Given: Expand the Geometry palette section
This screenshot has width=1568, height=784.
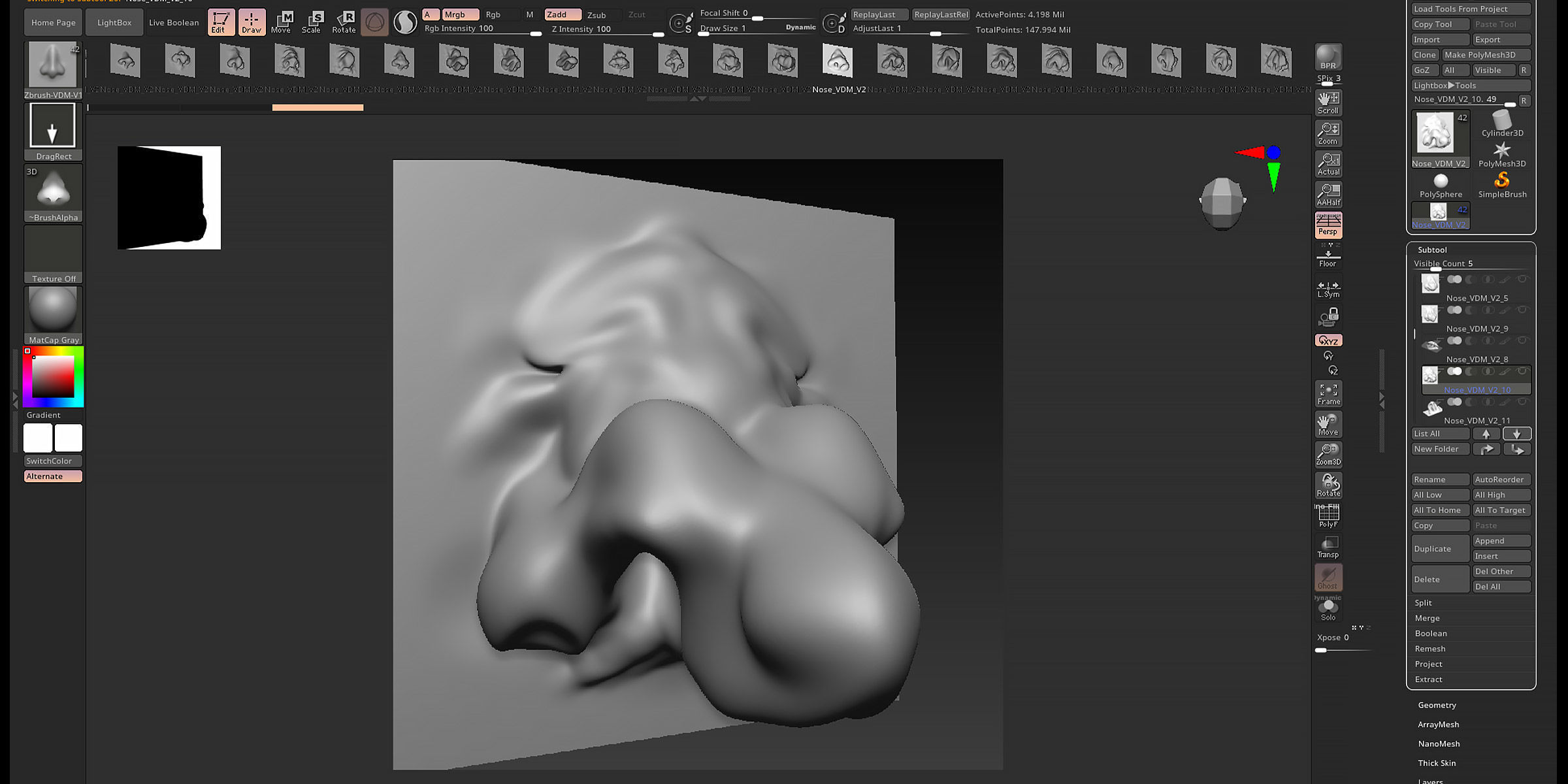Looking at the screenshot, I should (1437, 705).
